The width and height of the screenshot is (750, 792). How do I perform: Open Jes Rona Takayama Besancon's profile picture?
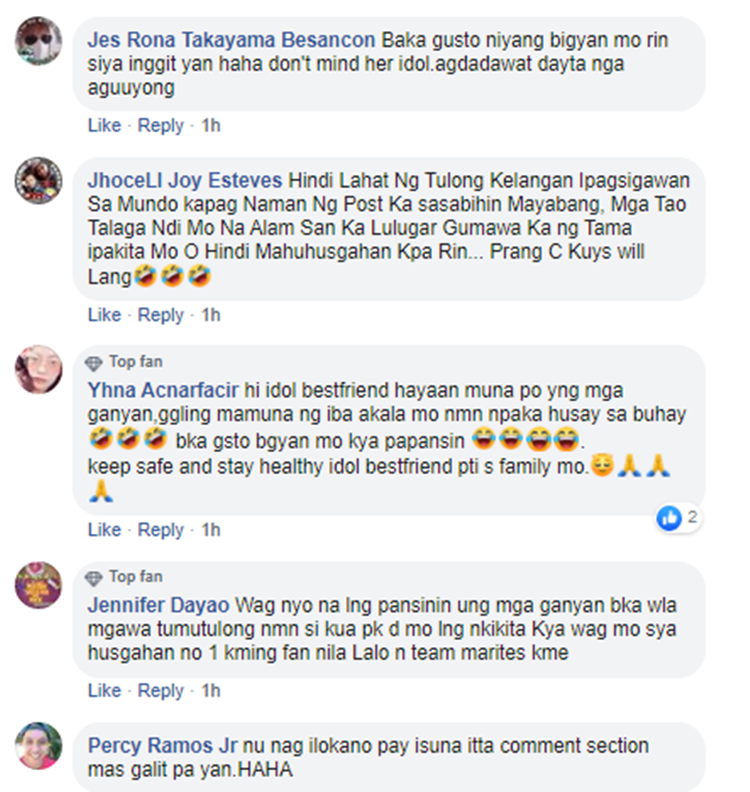[38, 40]
